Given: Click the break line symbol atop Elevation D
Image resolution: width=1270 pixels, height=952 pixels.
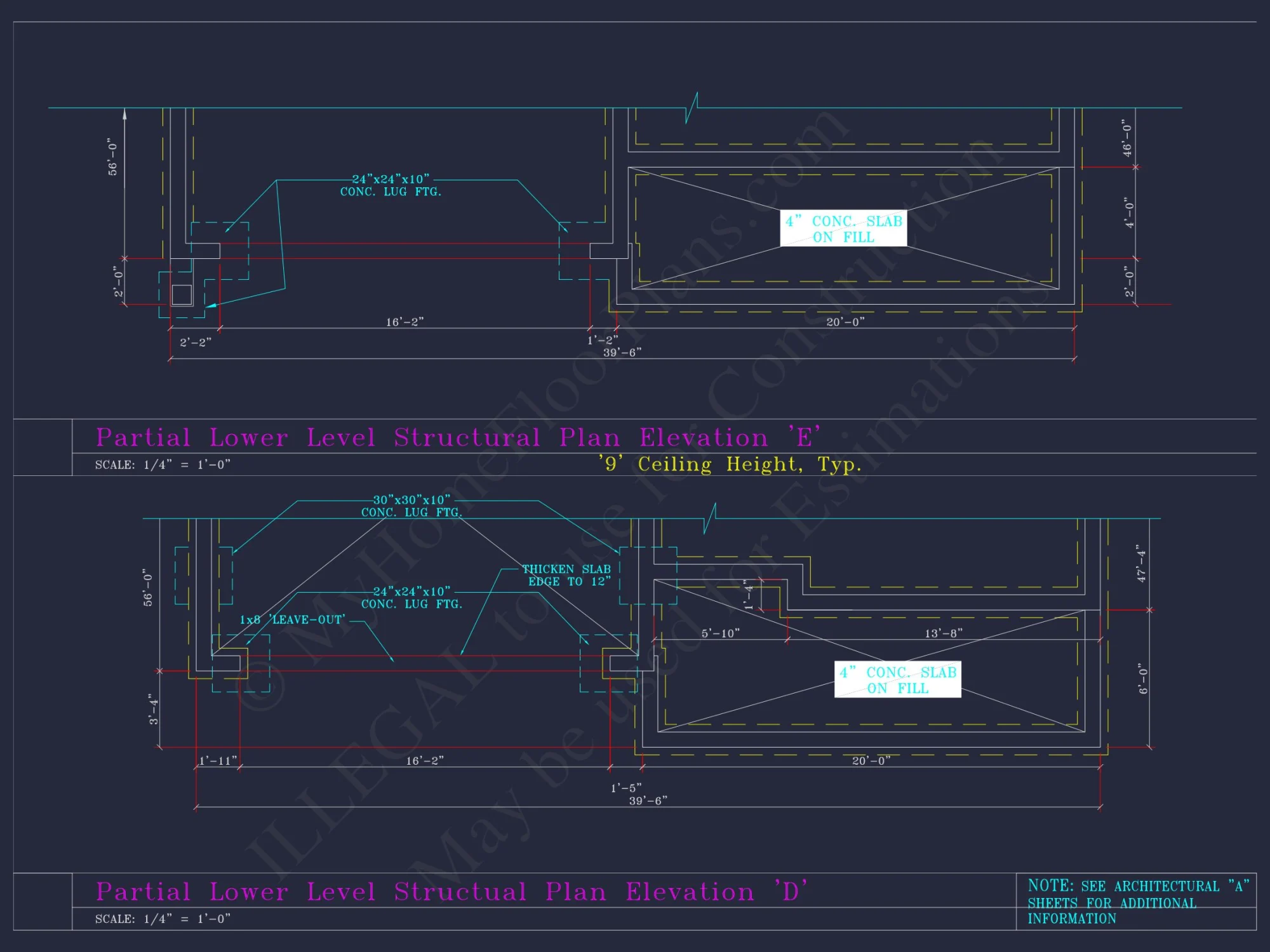Looking at the screenshot, I should tap(710, 519).
